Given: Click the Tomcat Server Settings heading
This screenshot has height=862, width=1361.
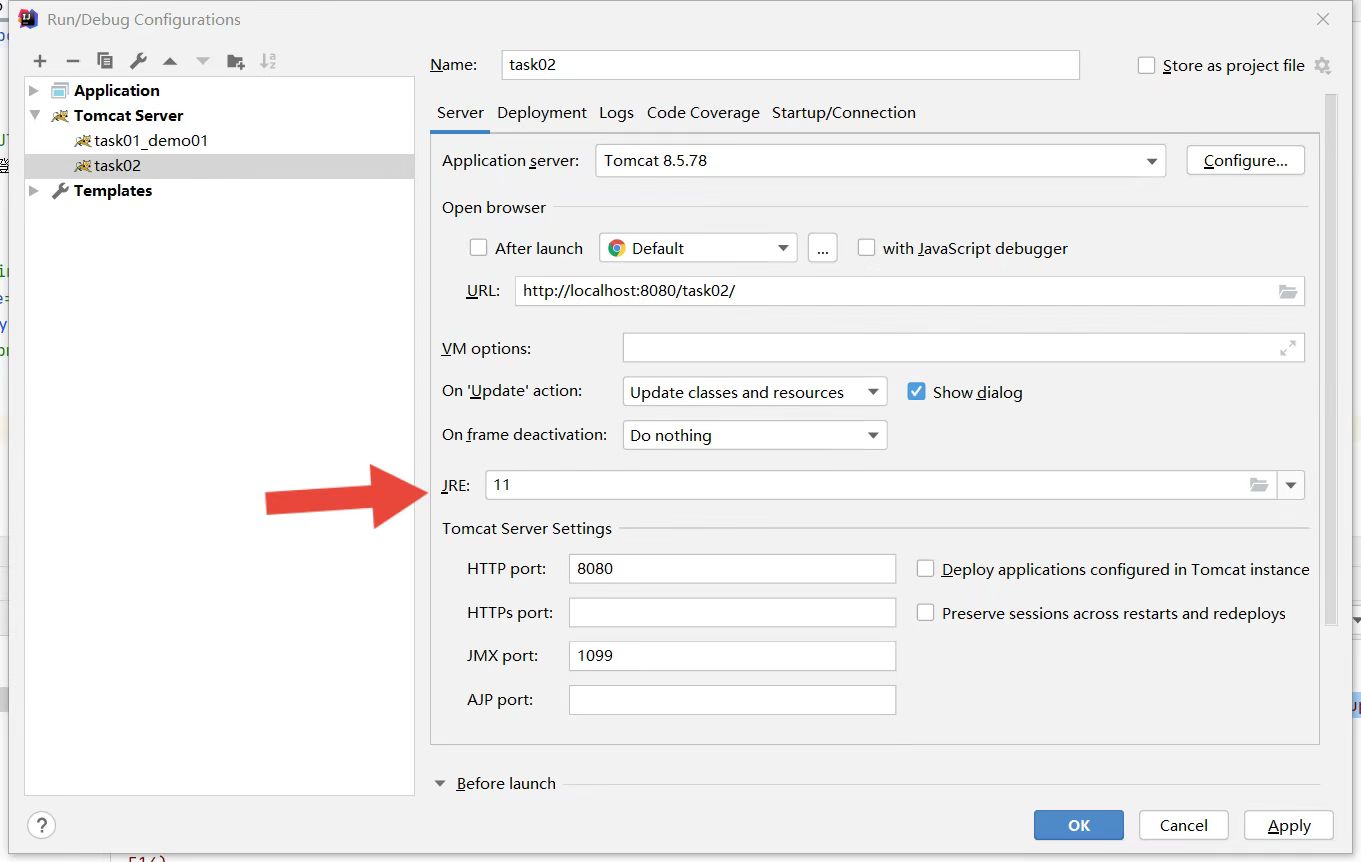Looking at the screenshot, I should [x=527, y=528].
